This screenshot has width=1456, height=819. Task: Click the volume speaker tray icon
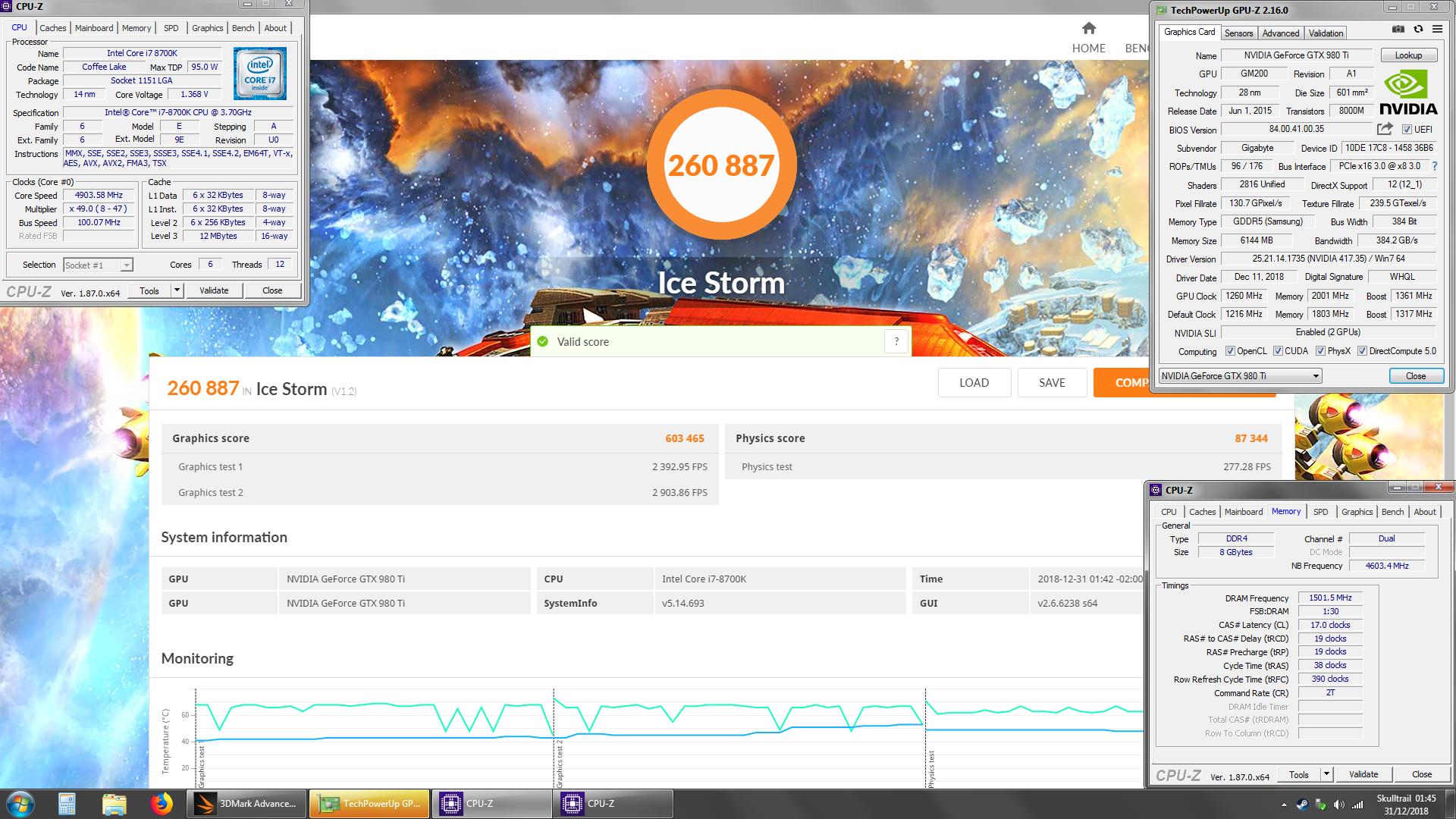pyautogui.click(x=1338, y=805)
